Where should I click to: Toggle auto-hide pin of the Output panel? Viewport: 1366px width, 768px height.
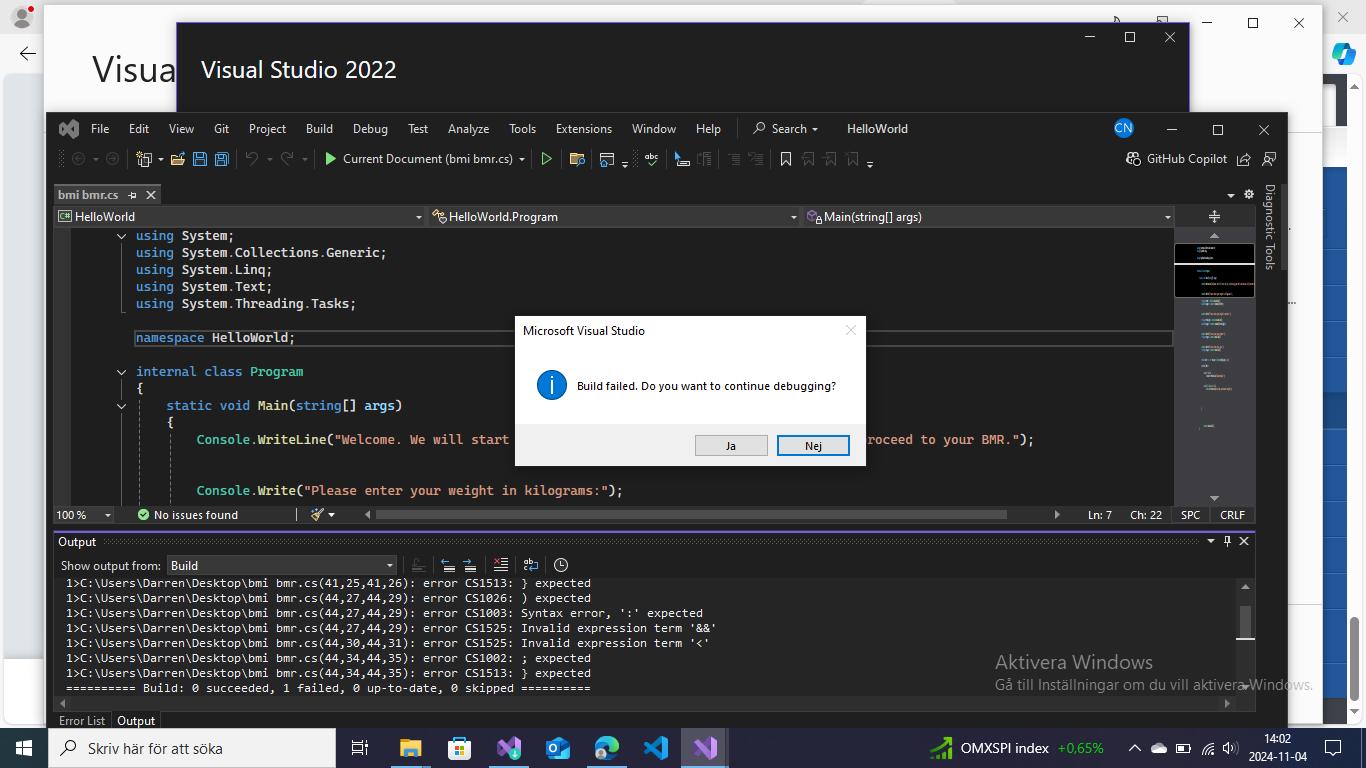pyautogui.click(x=1227, y=541)
